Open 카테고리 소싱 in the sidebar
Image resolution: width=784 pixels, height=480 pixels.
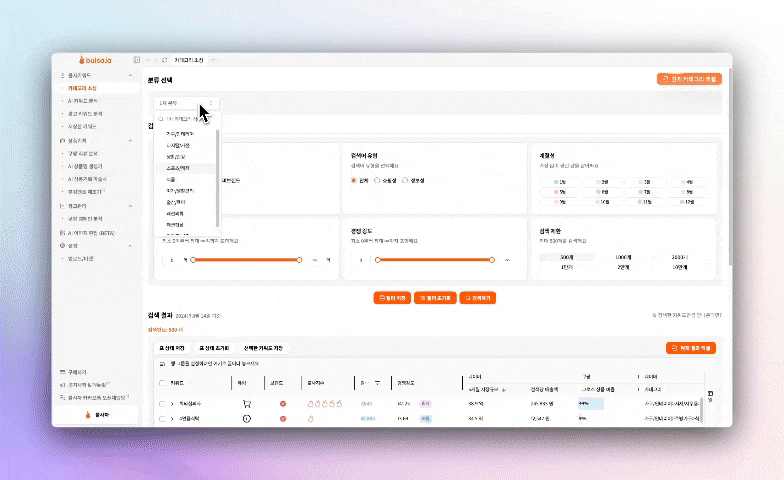96,88
